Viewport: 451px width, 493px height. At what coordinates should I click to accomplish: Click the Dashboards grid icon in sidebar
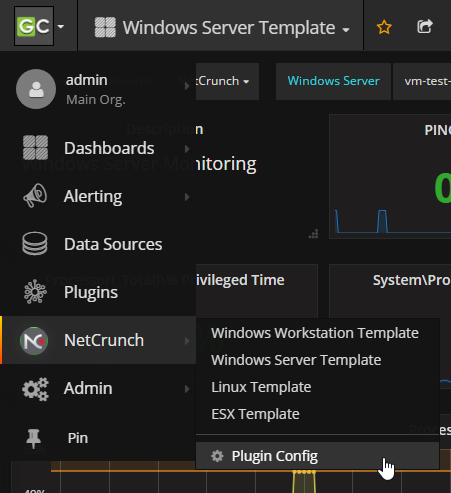[x=35, y=148]
